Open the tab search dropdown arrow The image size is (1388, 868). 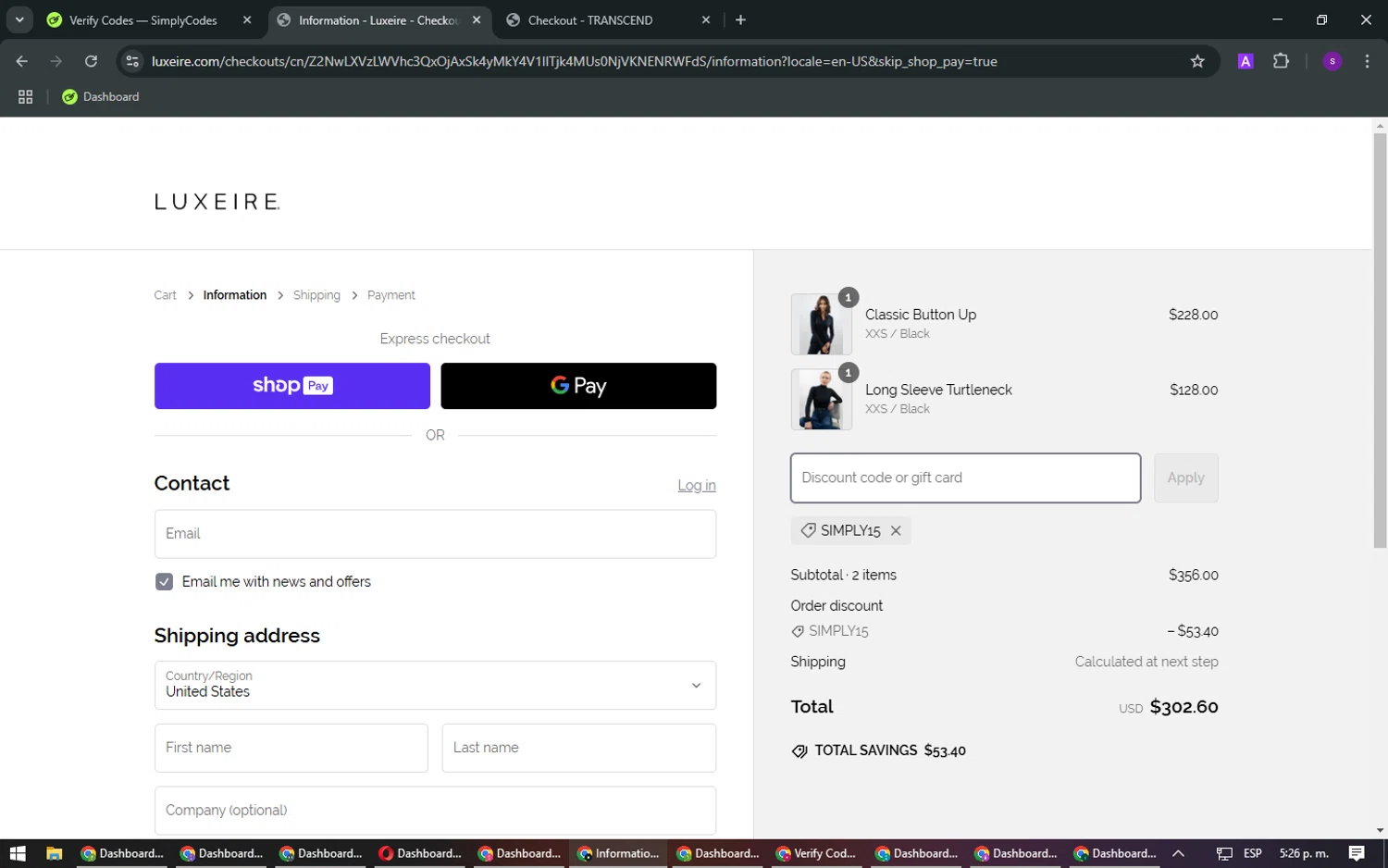click(19, 19)
